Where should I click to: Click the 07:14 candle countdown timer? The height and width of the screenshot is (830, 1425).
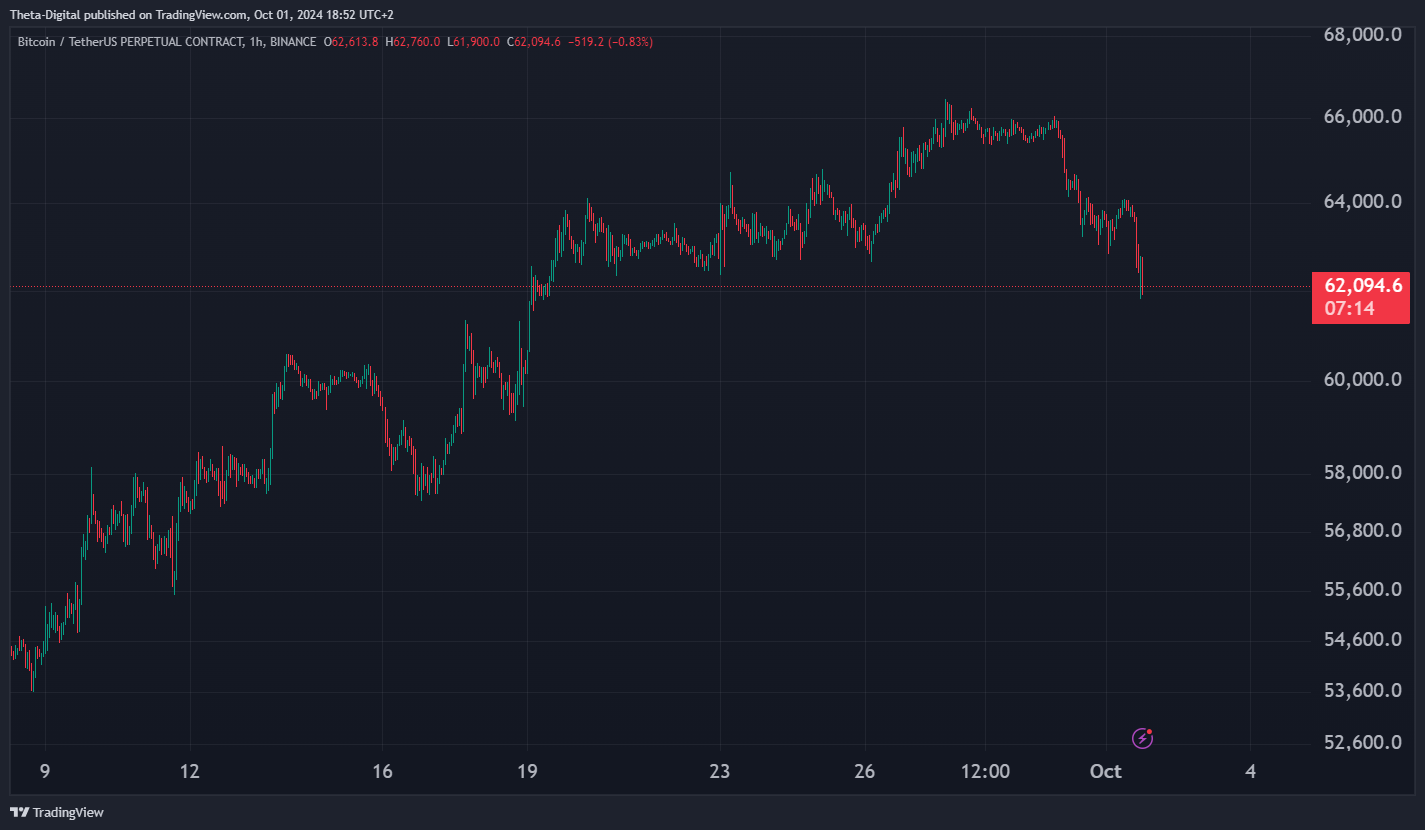[x=1349, y=309]
